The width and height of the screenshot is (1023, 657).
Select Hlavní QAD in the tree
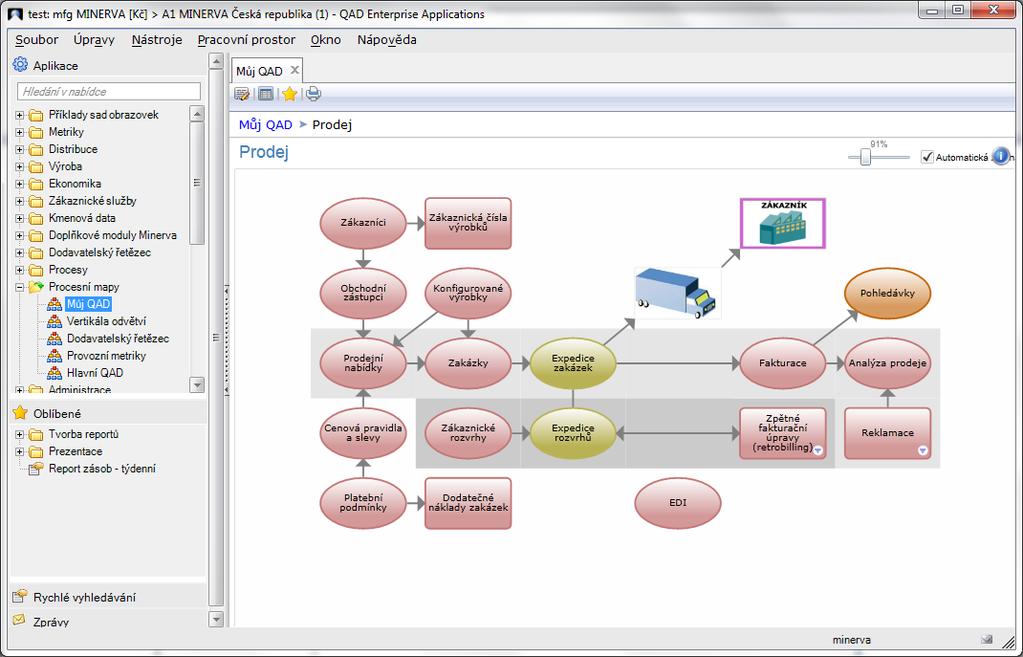tap(95, 373)
